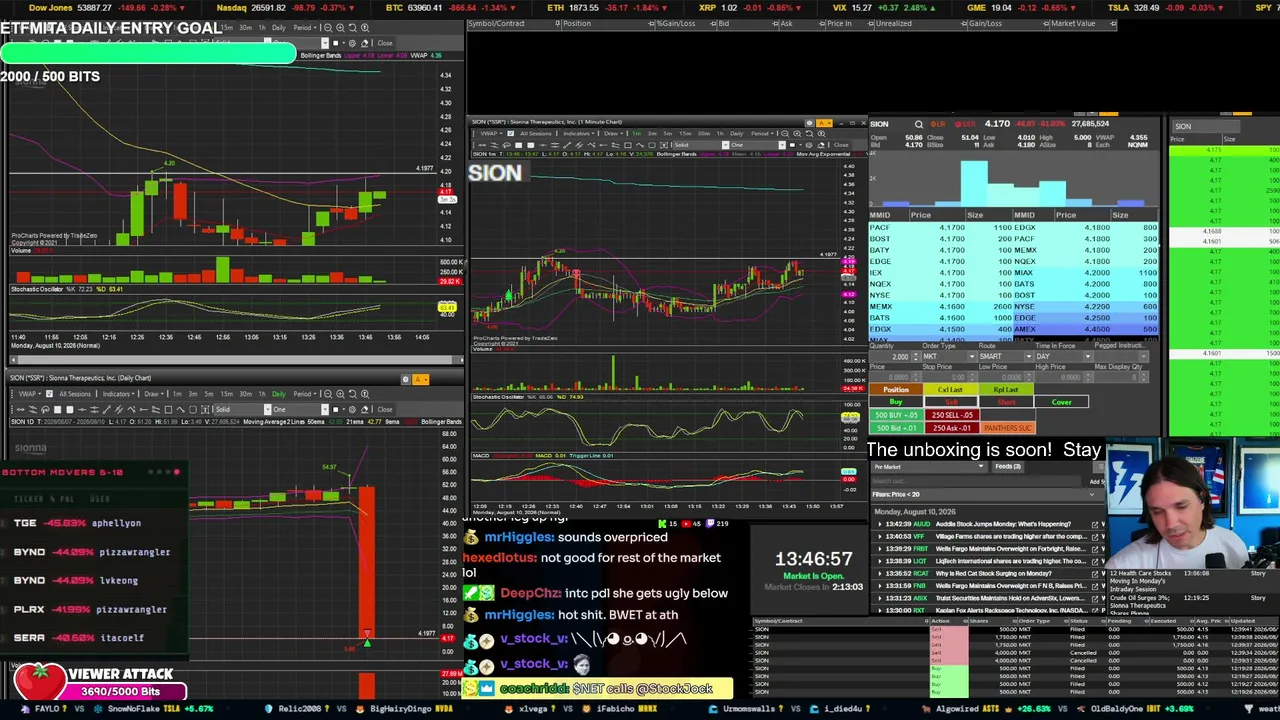Select eraser tool in 1 Minute Chart
Viewport: 1280px width, 720px height.
pos(821,145)
